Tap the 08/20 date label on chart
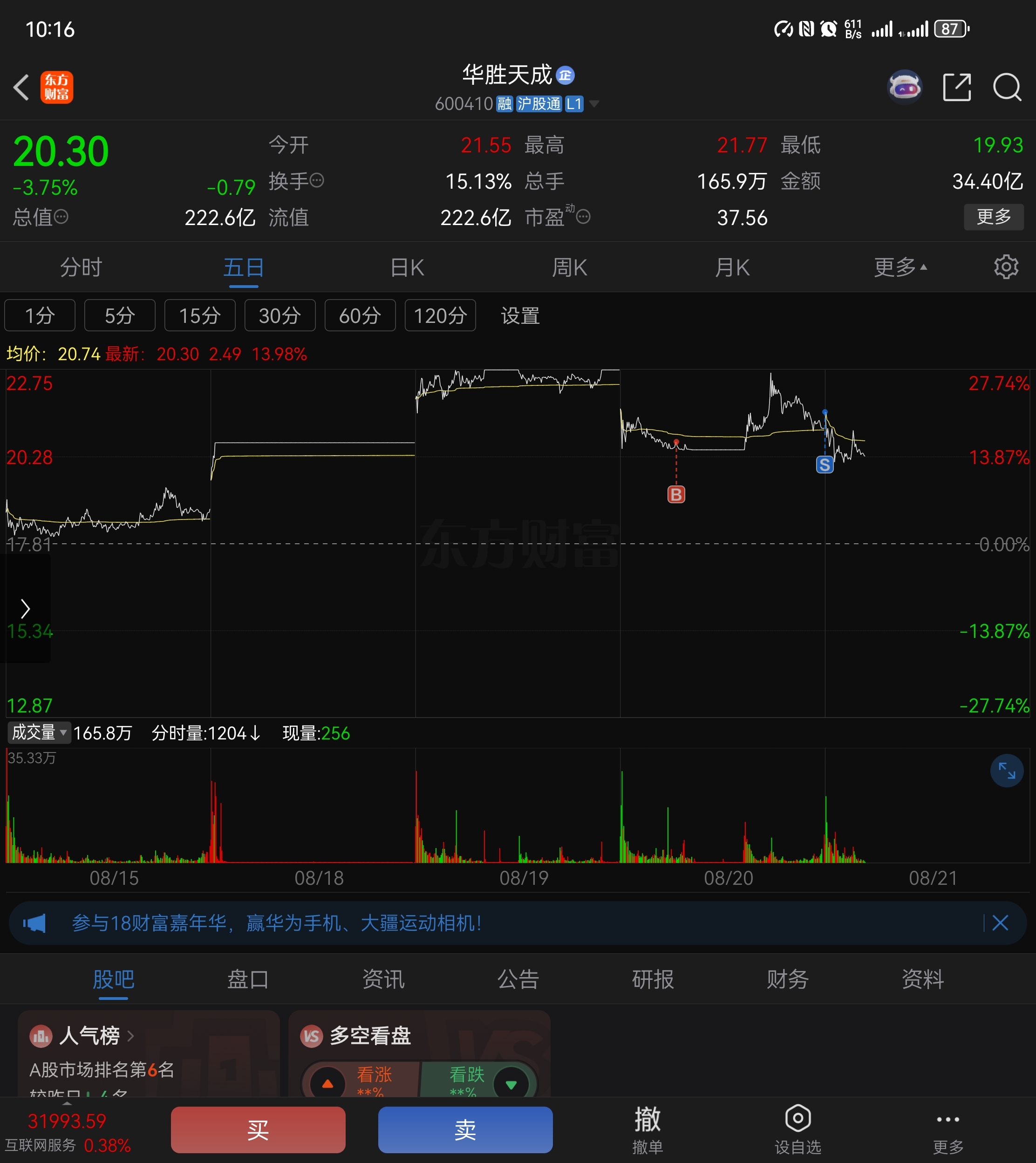The image size is (1036, 1163). 729,878
